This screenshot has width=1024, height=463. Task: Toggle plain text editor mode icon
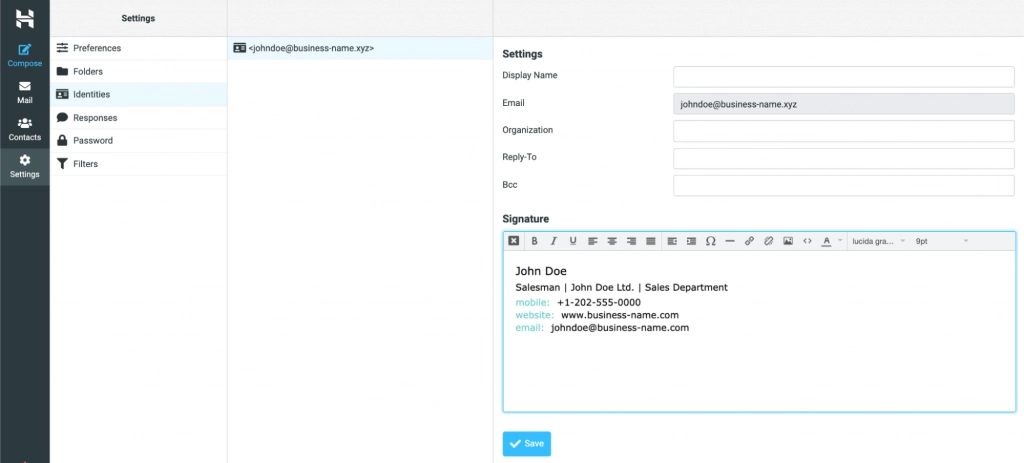click(514, 241)
